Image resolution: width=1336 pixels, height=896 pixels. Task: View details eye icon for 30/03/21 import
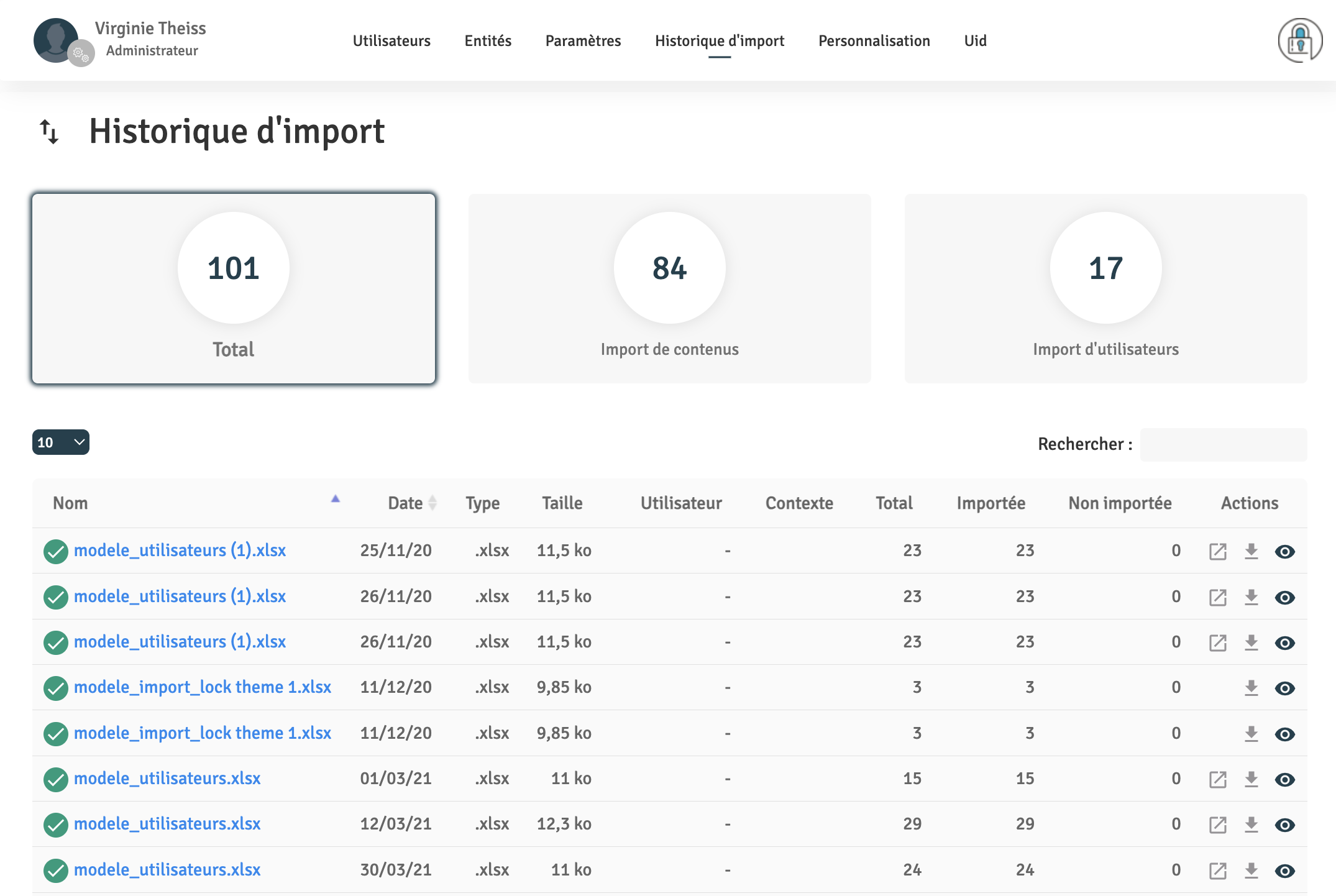click(1284, 871)
